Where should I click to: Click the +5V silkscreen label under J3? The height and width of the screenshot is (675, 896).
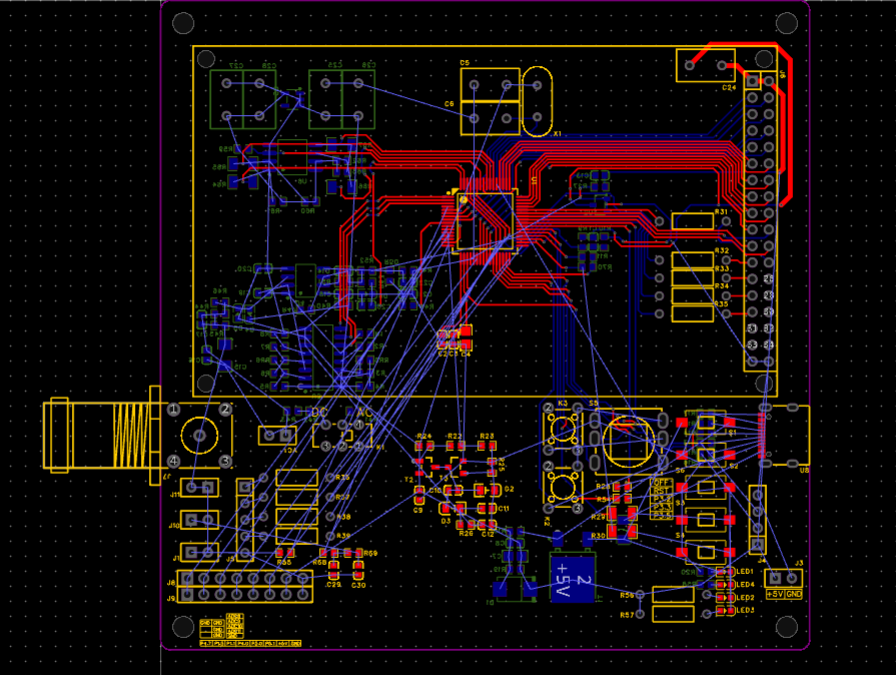775,594
